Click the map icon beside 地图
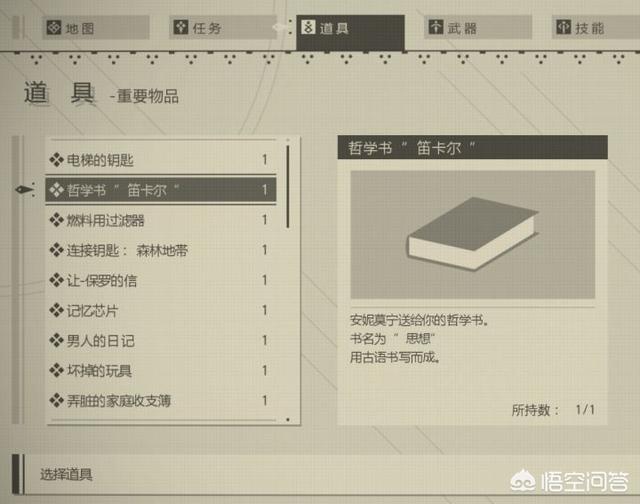640x504 pixels. pyautogui.click(x=54, y=27)
